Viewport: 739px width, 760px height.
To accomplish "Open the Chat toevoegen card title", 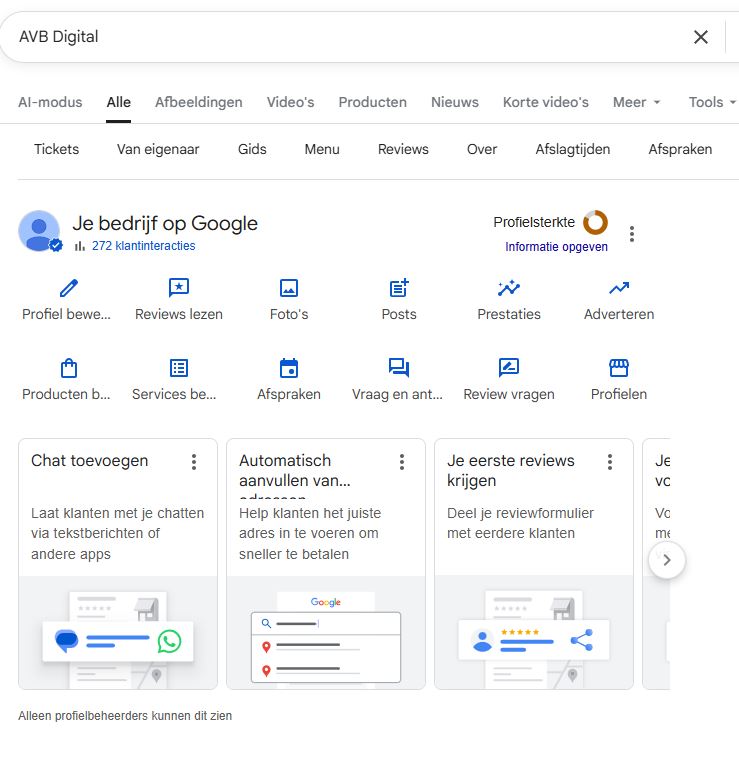I will (90, 460).
